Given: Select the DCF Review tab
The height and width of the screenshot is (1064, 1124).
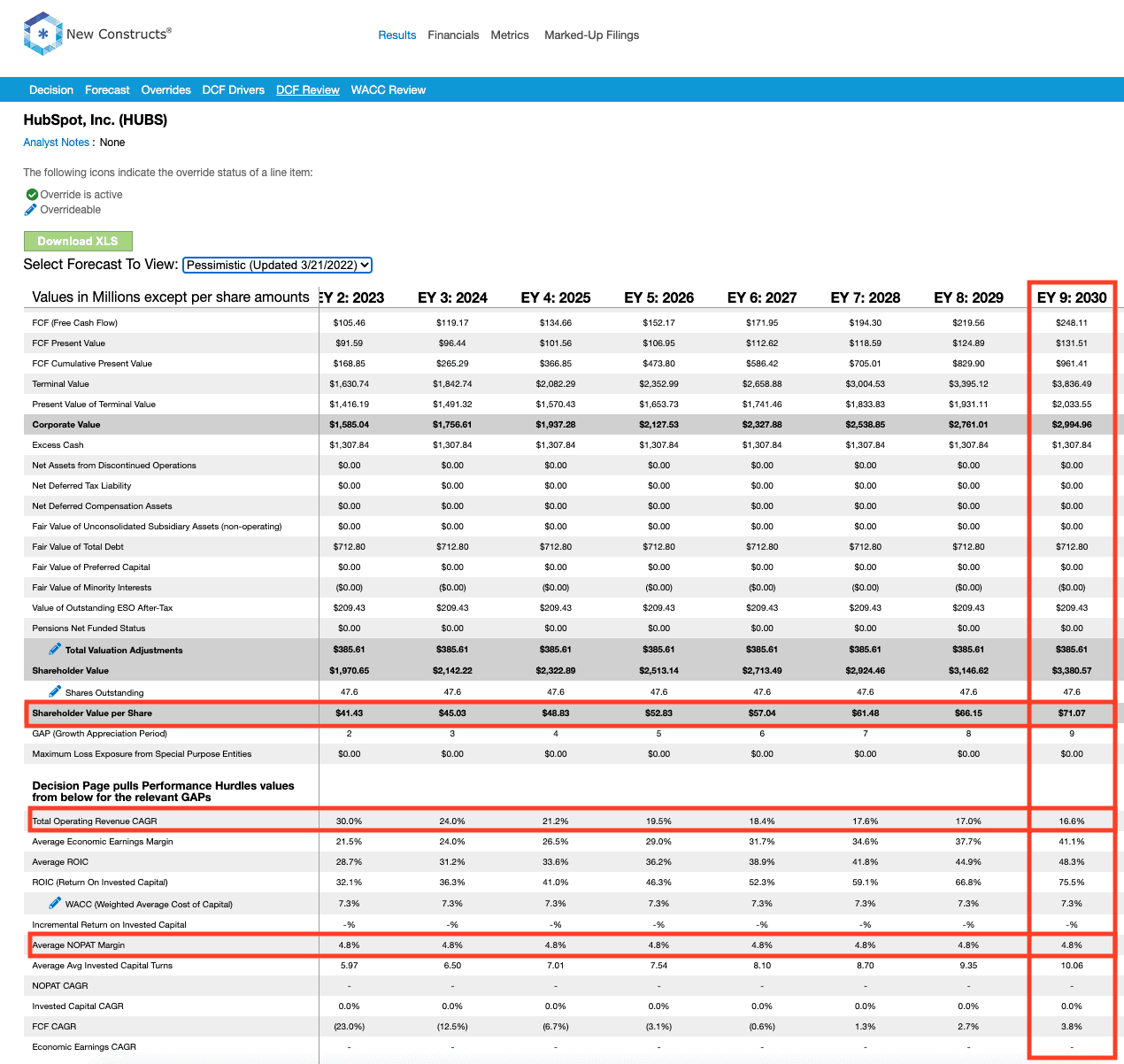Looking at the screenshot, I should (308, 89).
